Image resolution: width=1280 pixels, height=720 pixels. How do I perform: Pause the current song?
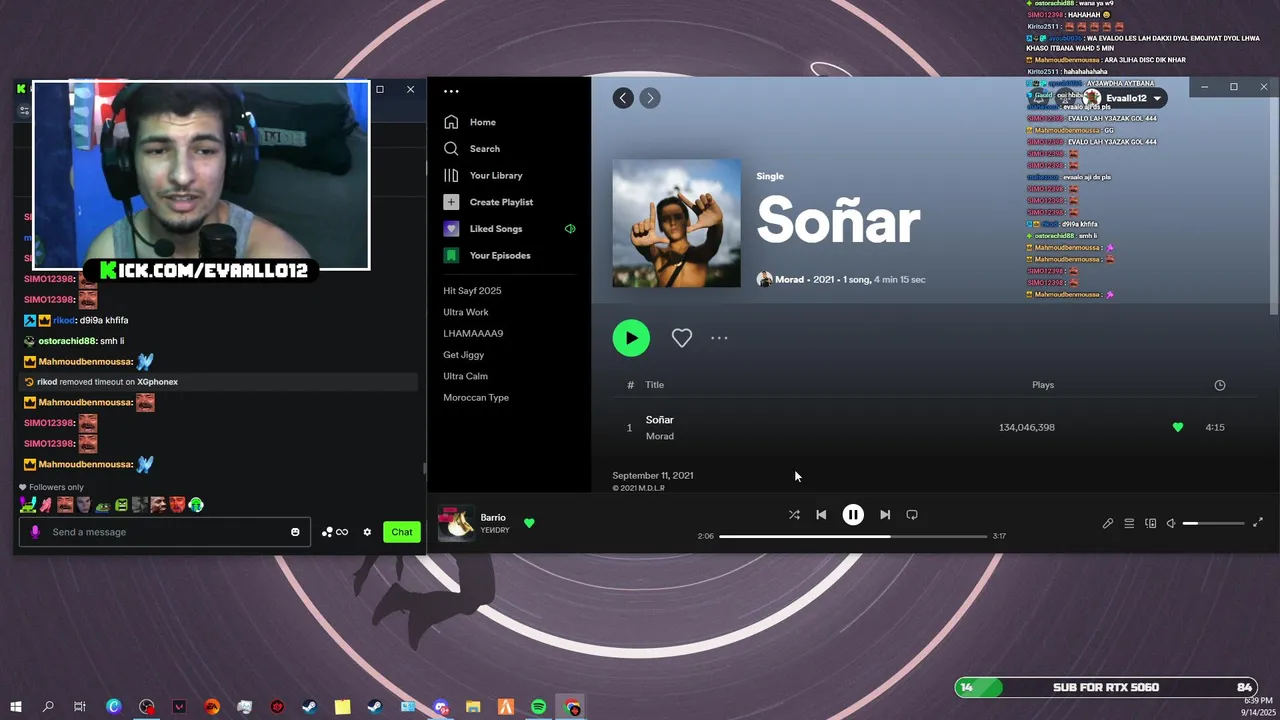[x=853, y=515]
